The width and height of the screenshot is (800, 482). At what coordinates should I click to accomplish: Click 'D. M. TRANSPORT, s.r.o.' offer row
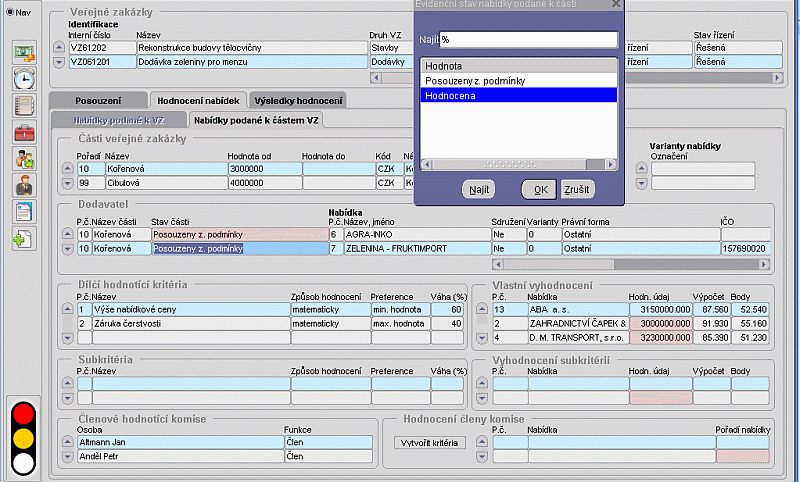pyautogui.click(x=578, y=338)
